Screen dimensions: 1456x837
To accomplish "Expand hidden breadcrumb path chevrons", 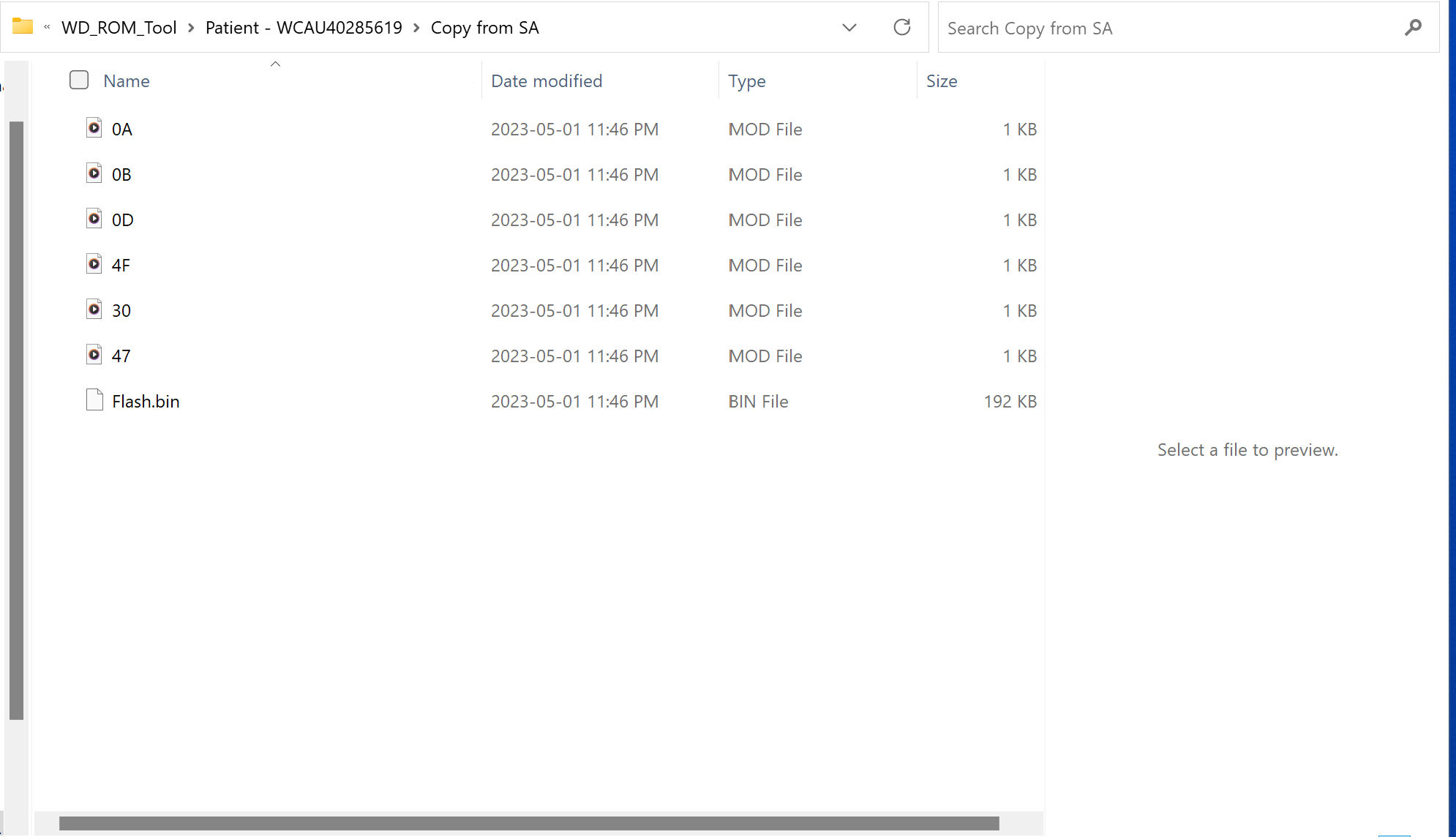I will click(47, 27).
